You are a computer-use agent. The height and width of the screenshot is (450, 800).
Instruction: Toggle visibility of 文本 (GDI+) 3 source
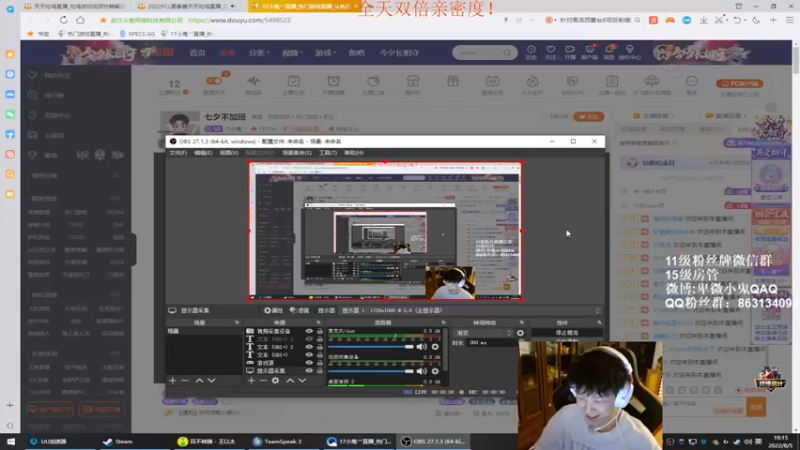click(x=309, y=339)
